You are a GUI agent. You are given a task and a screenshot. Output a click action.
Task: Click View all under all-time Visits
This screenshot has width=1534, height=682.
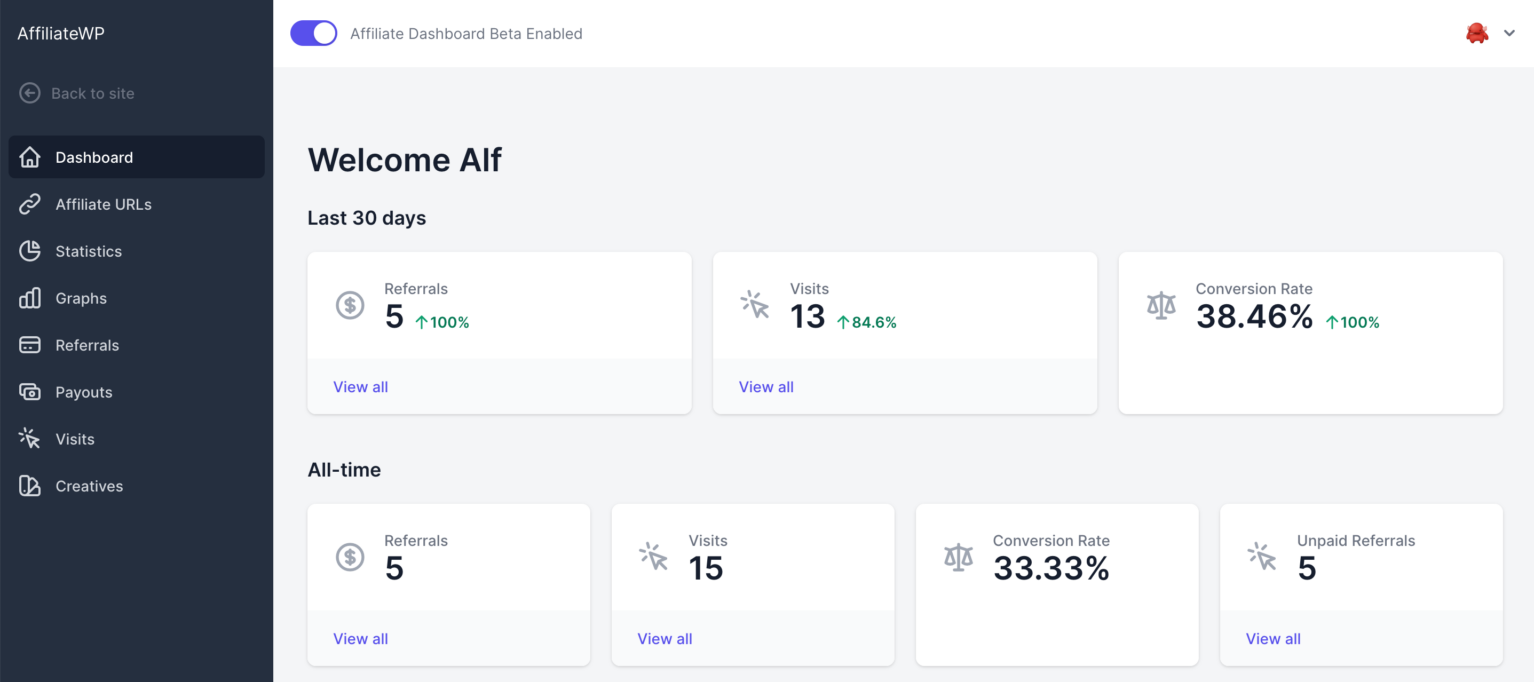click(664, 639)
